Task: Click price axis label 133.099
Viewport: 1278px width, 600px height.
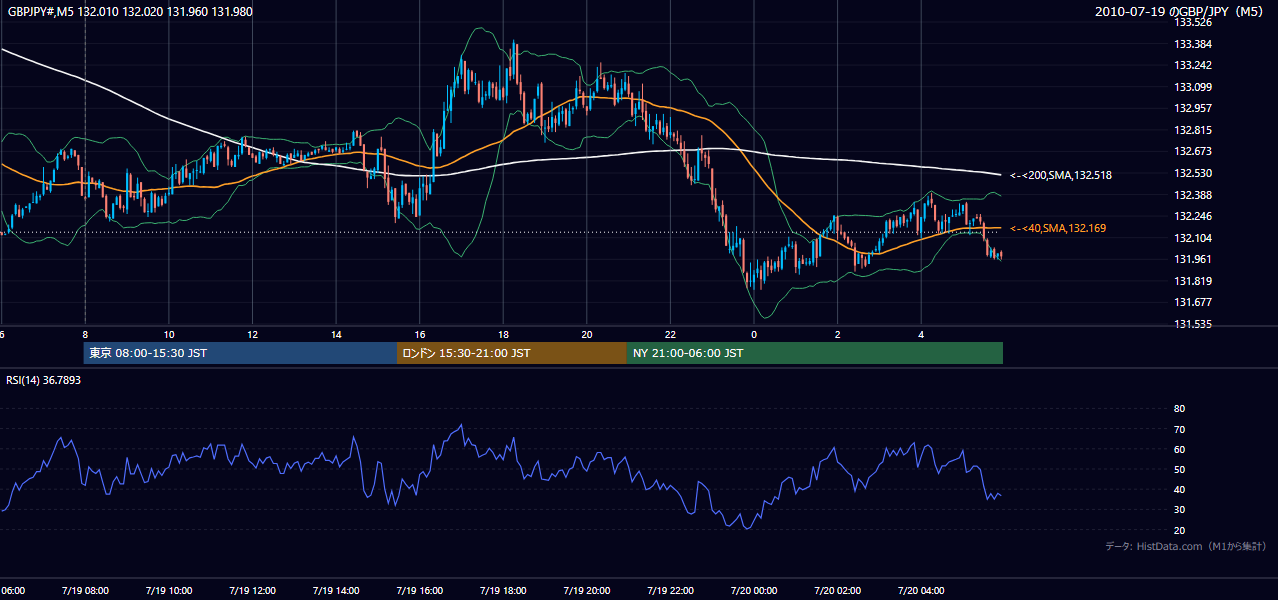Action: click(x=1192, y=87)
